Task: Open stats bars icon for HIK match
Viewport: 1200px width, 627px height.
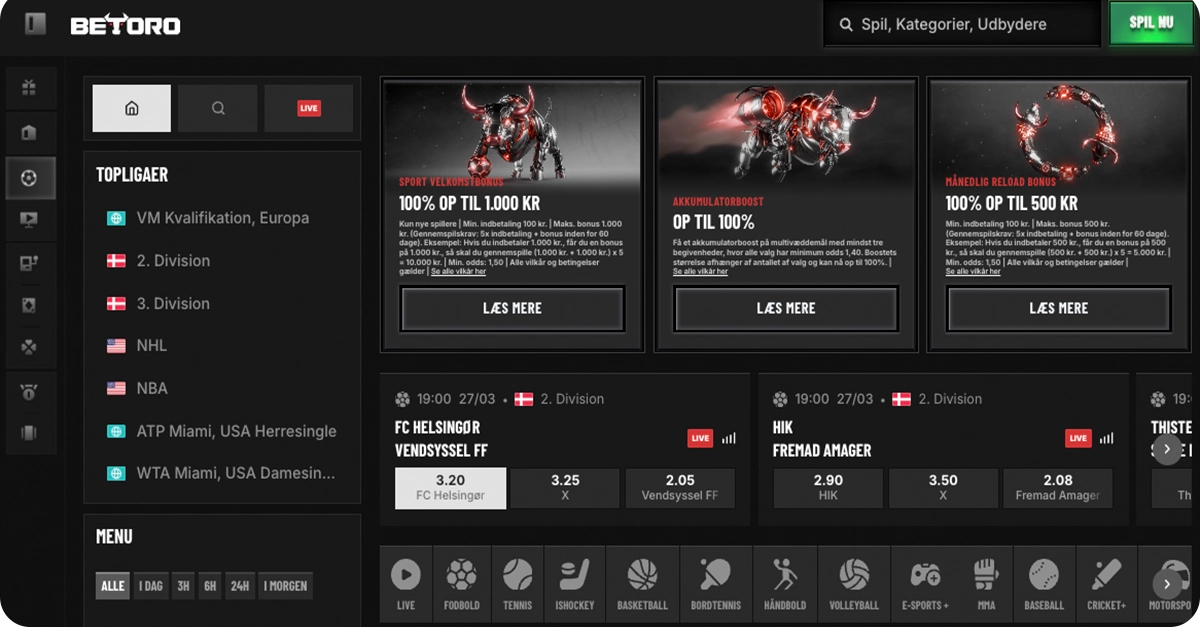Action: 1106,438
